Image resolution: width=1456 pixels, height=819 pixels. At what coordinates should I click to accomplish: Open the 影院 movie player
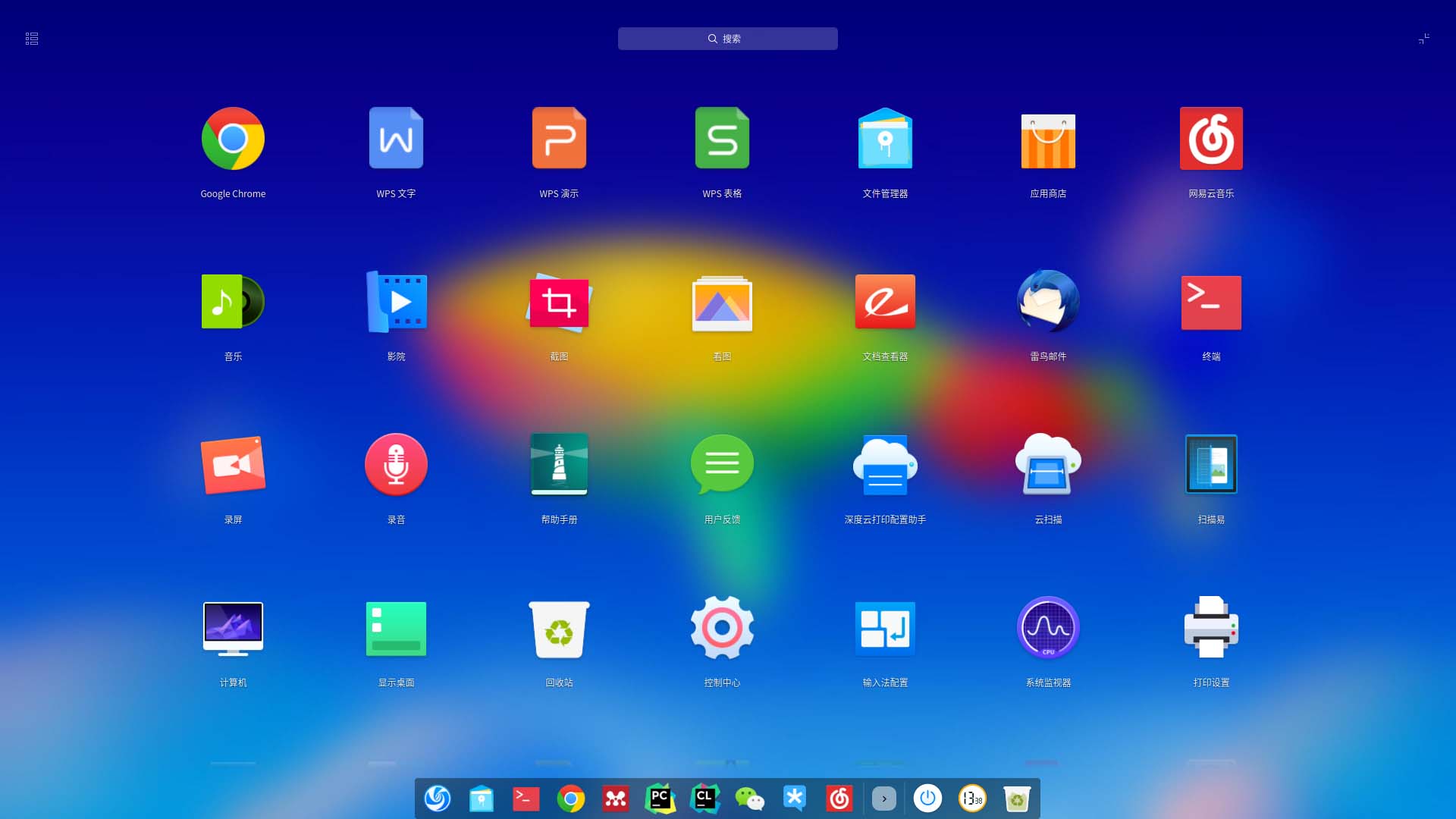coord(396,302)
